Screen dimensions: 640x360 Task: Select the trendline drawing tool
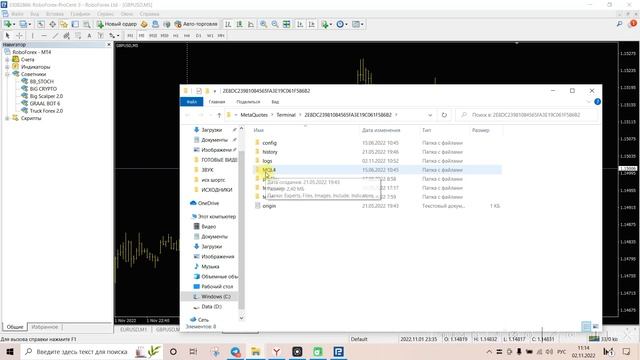pos(55,36)
